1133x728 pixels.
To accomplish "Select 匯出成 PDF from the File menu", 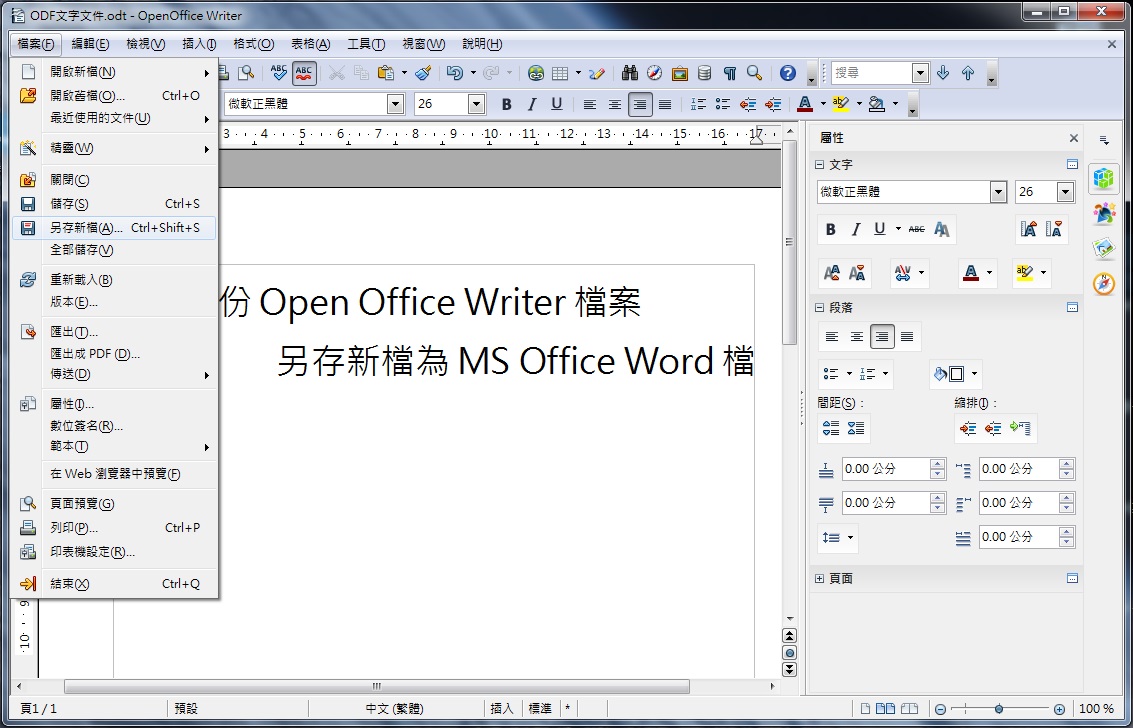I will tap(95, 353).
